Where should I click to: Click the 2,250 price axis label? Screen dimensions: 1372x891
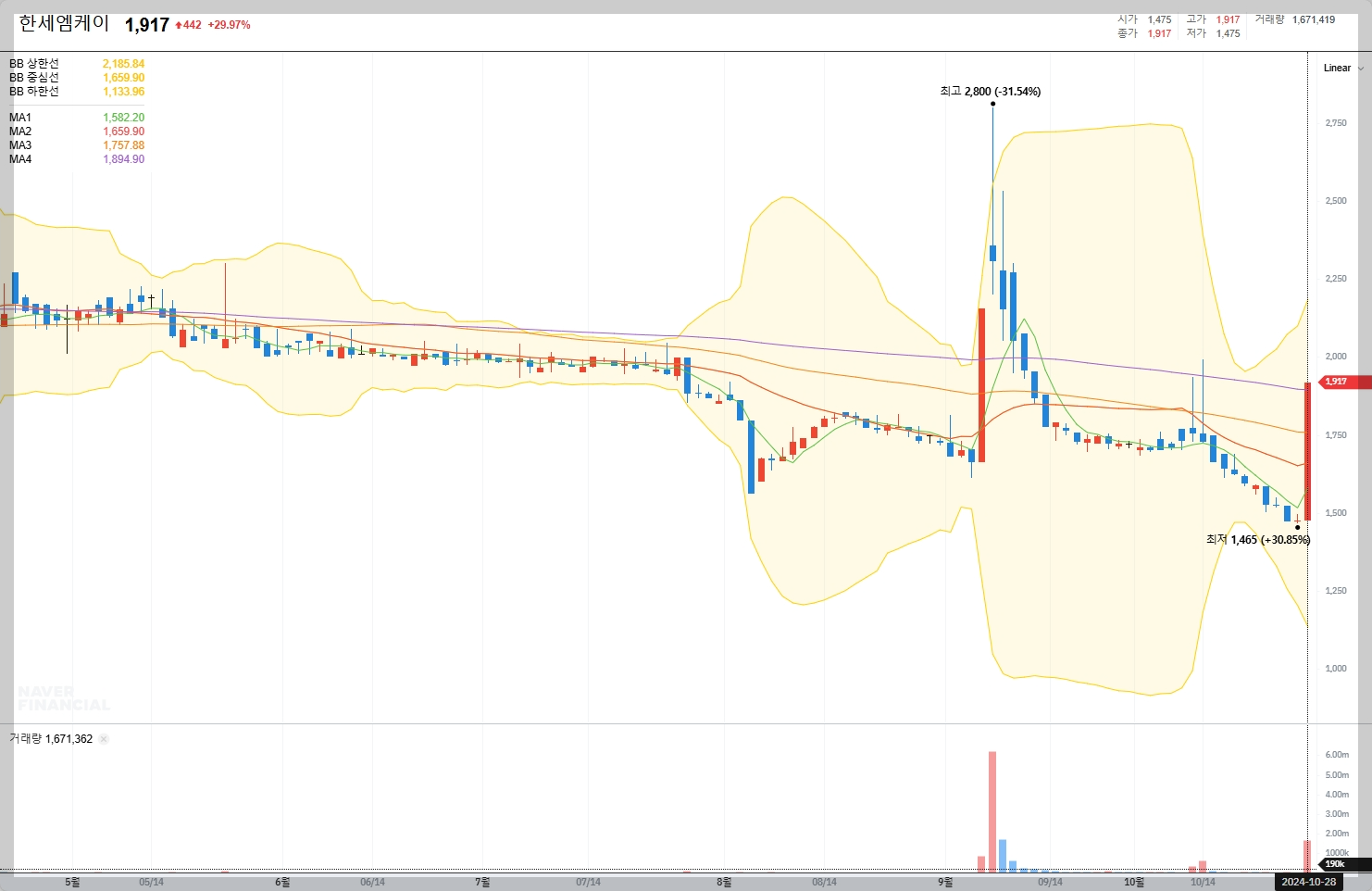(1336, 279)
